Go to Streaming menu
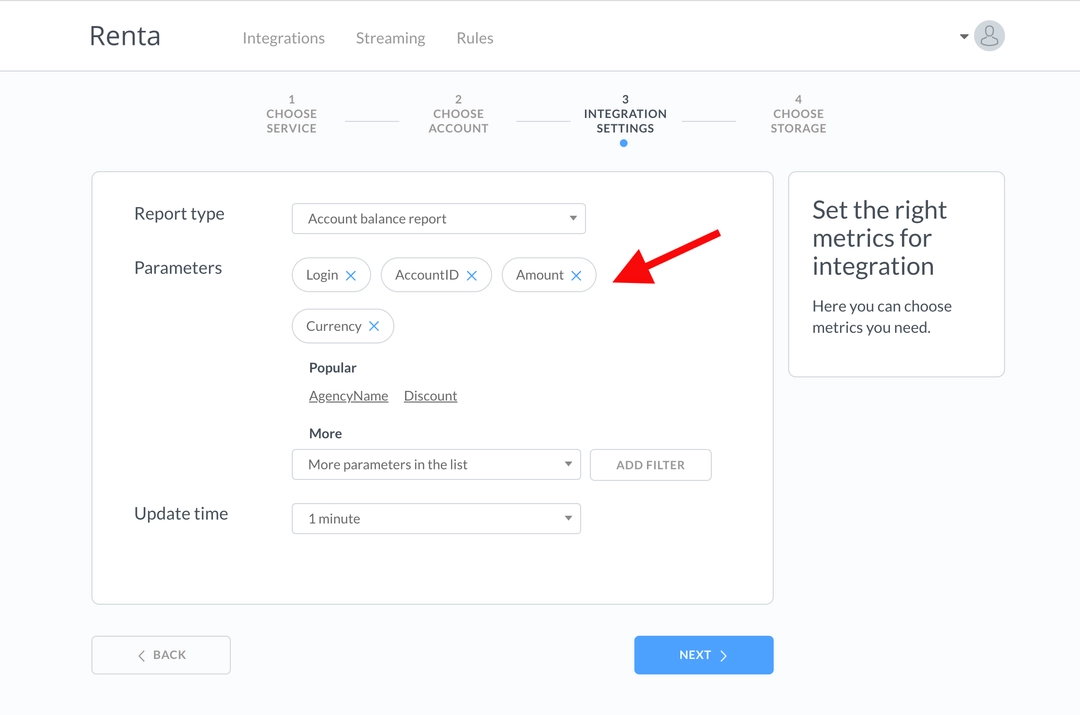The height and width of the screenshot is (715, 1080). [391, 38]
